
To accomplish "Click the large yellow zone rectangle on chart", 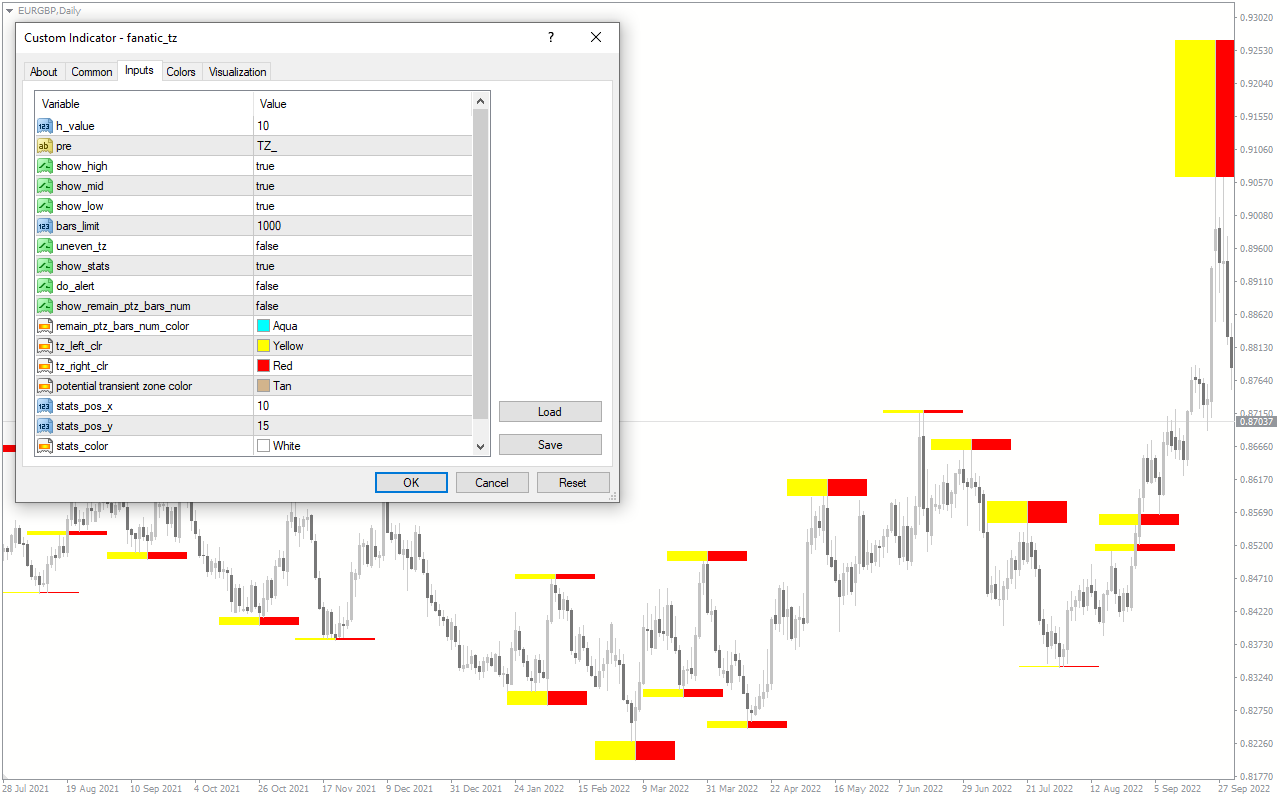I will click(1195, 108).
